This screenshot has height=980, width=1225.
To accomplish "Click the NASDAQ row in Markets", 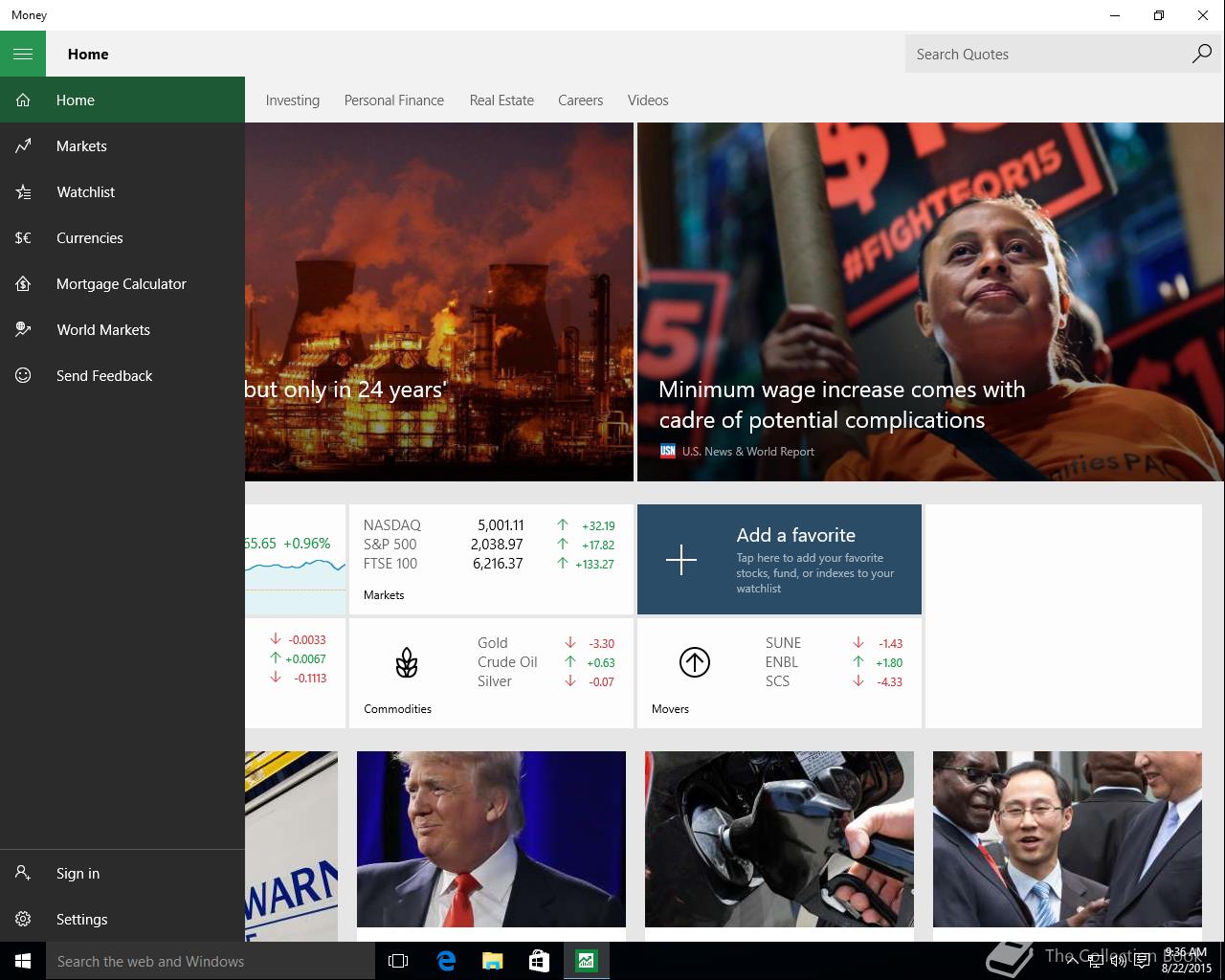I will (489, 524).
